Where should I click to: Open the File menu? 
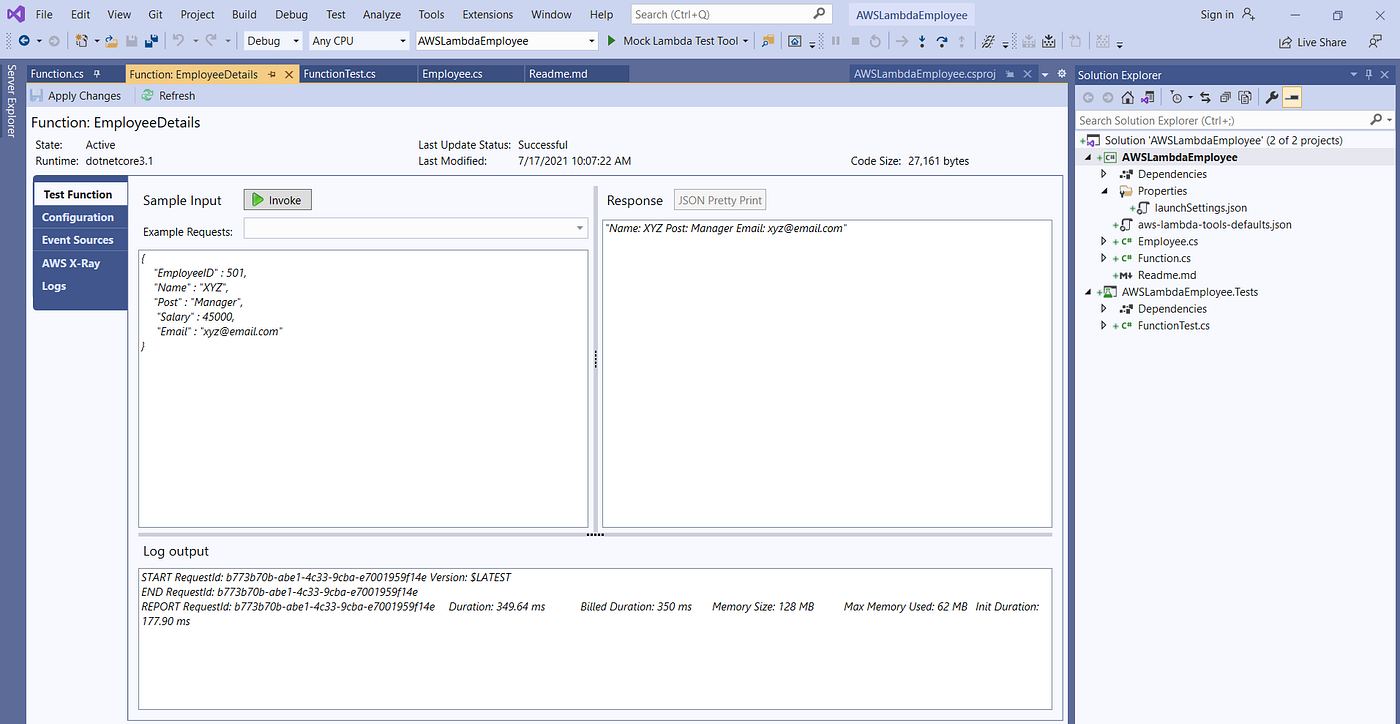tap(44, 14)
